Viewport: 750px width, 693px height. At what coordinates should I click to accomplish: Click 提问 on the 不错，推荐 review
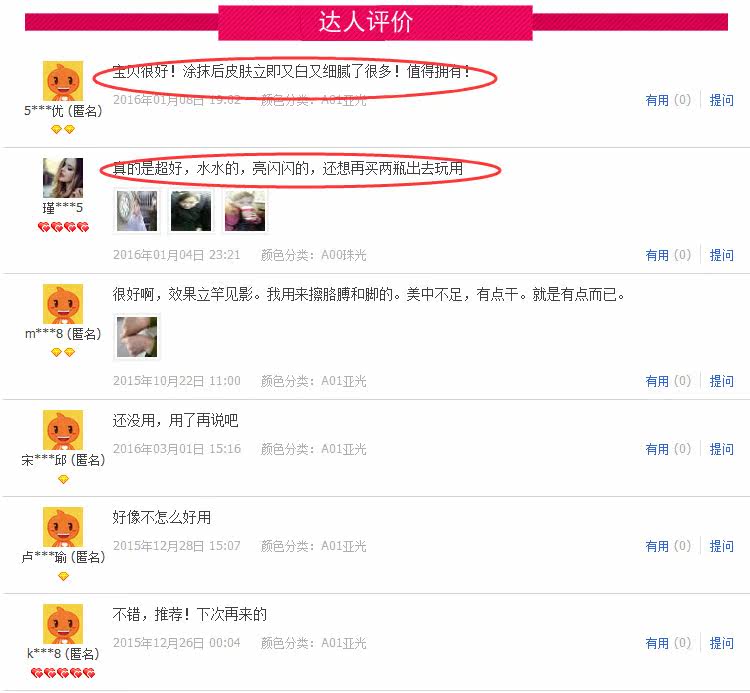(x=721, y=643)
